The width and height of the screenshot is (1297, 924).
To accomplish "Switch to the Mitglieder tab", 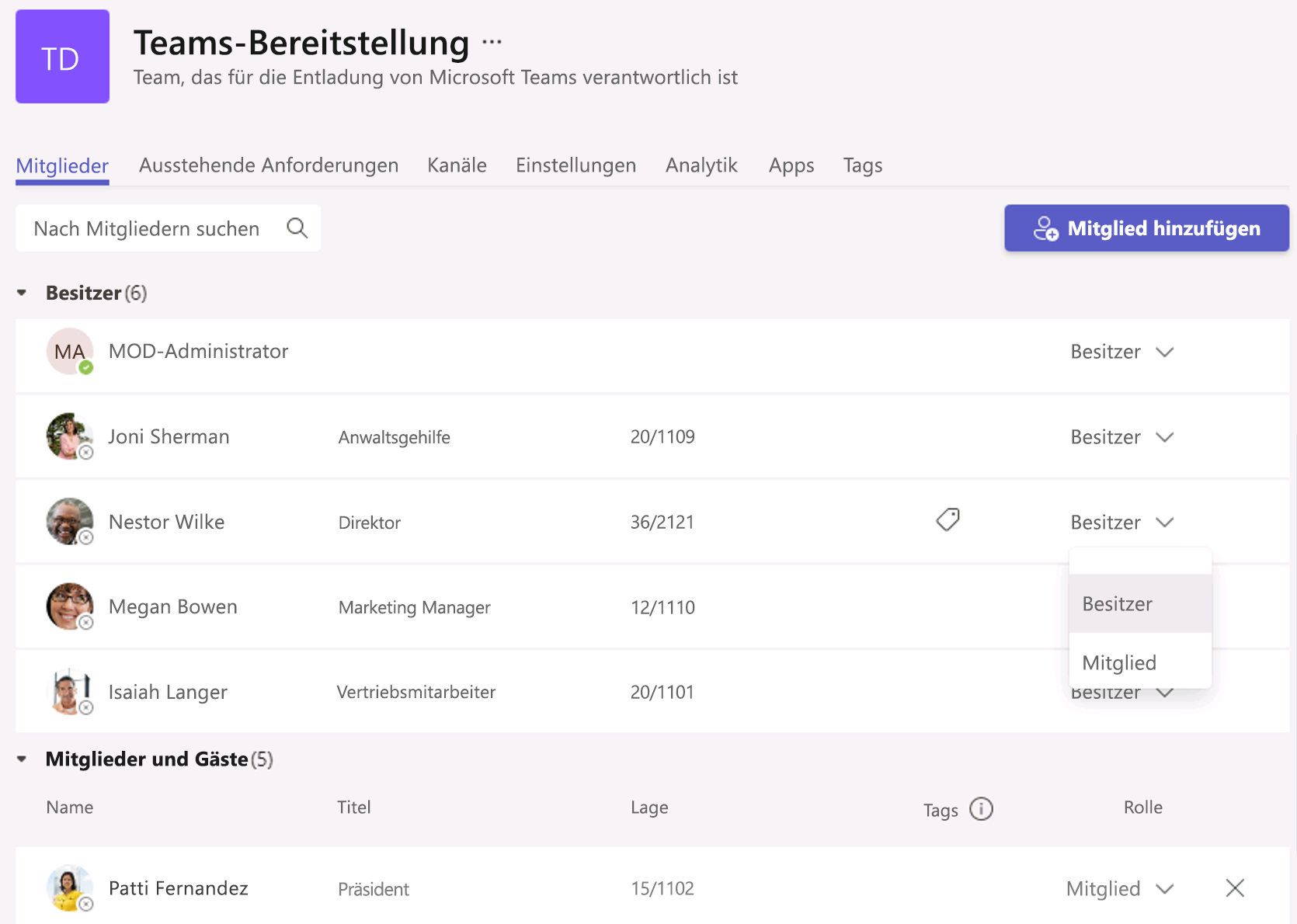I will [62, 165].
